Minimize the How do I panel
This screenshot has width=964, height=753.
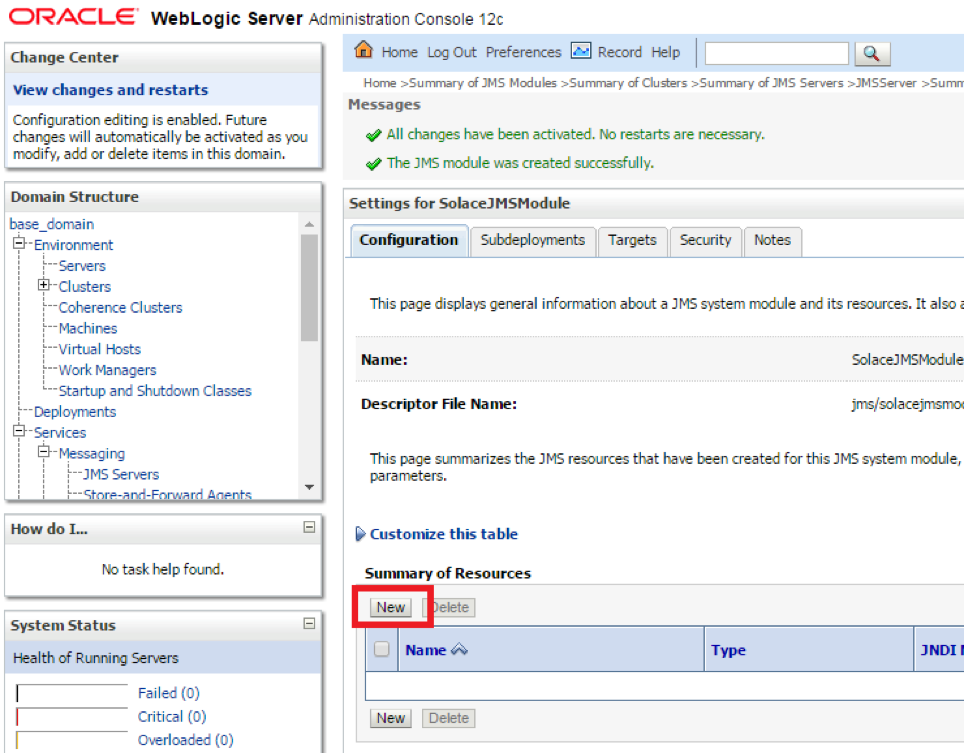[309, 528]
